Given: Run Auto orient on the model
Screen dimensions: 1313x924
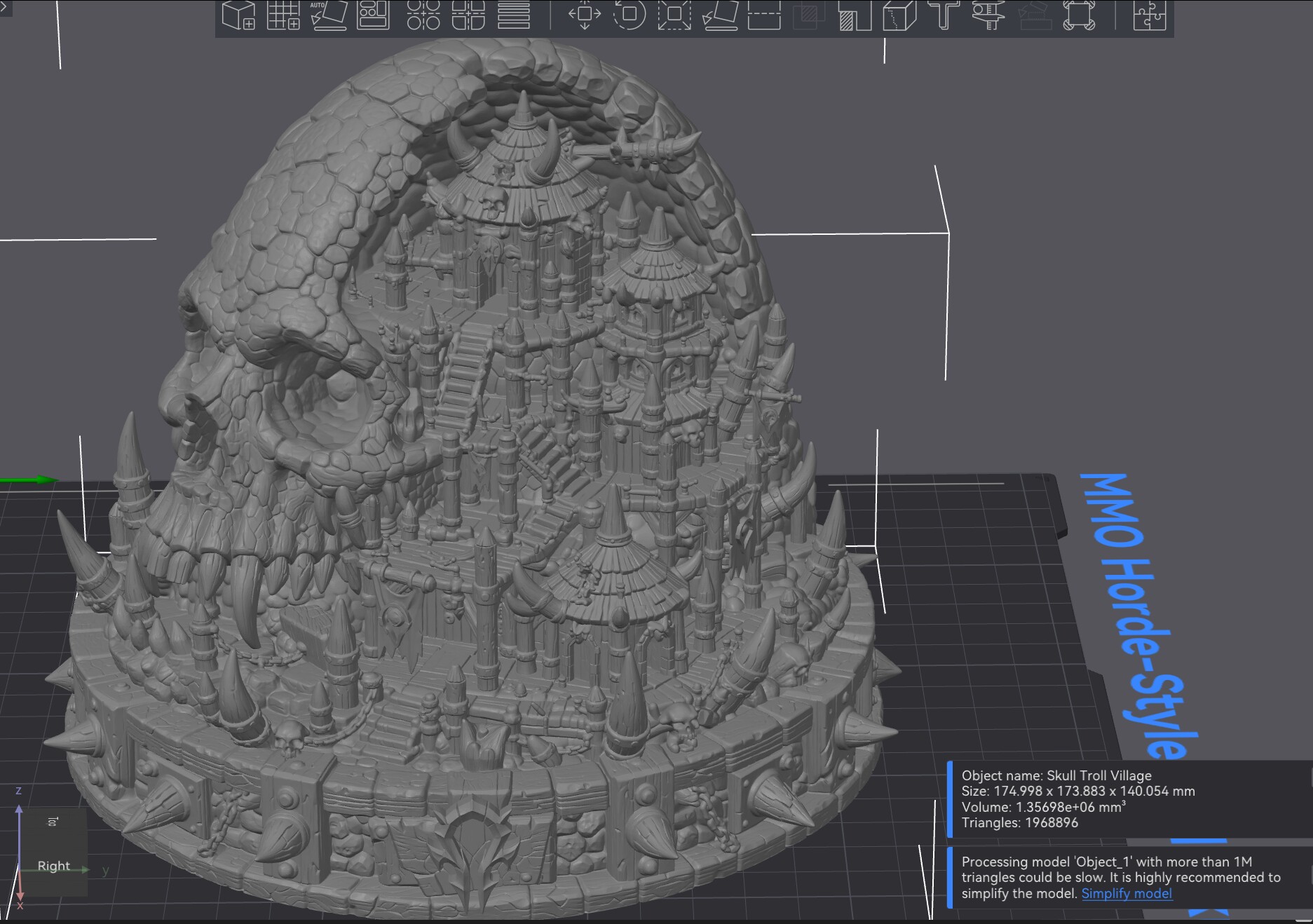Looking at the screenshot, I should coord(329,15).
